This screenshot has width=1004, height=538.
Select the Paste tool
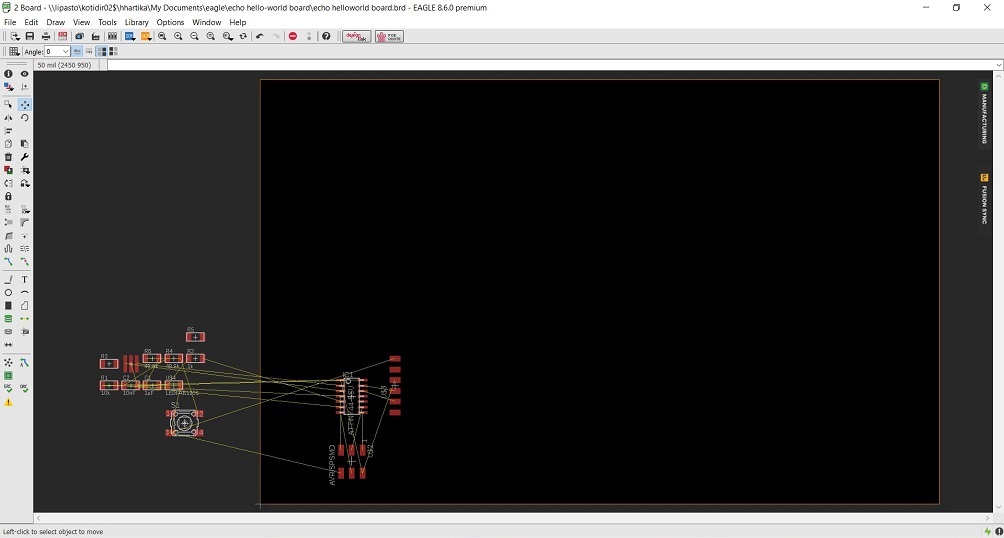[x=24, y=144]
